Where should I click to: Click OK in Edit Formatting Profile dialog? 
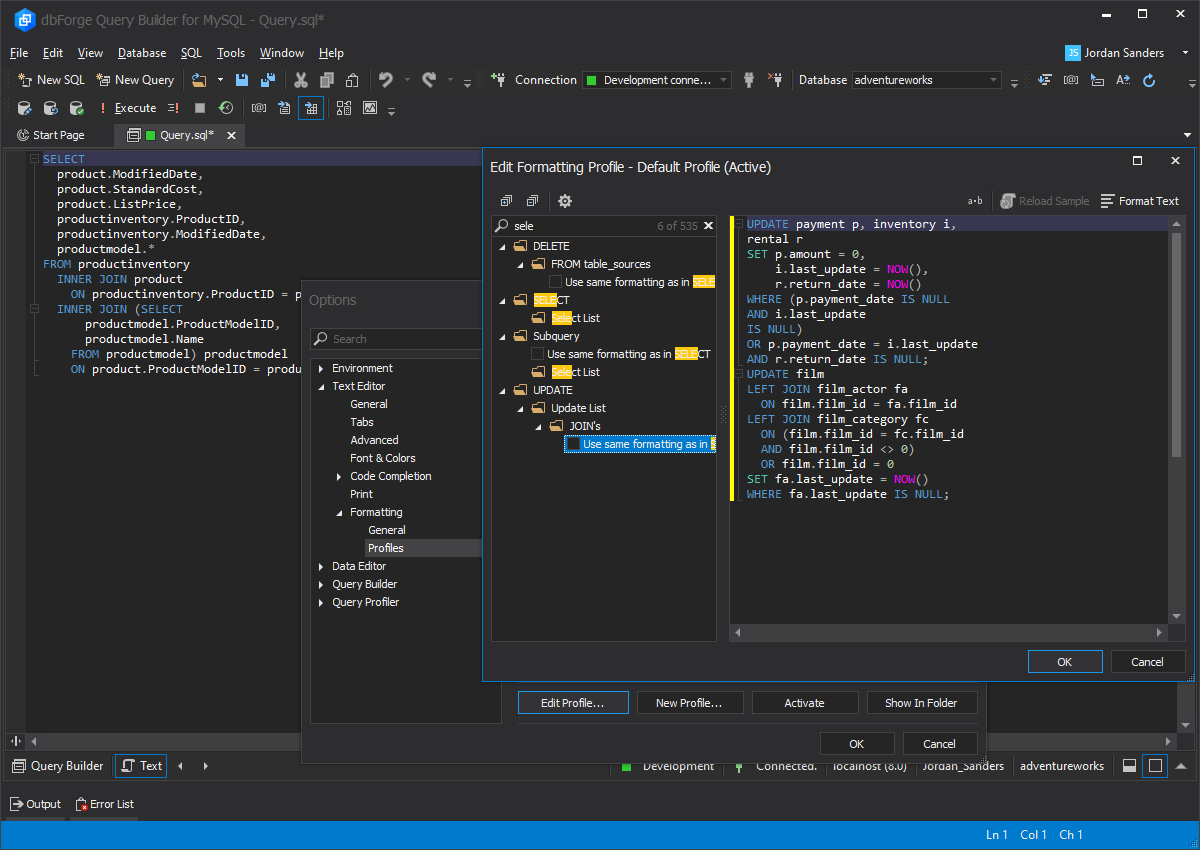point(1065,662)
